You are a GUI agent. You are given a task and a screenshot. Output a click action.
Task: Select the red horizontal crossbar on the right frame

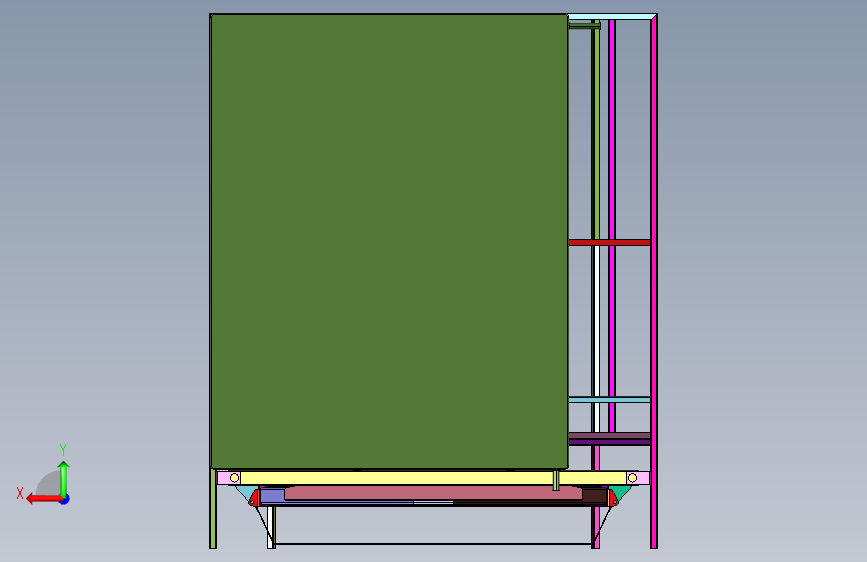point(609,242)
